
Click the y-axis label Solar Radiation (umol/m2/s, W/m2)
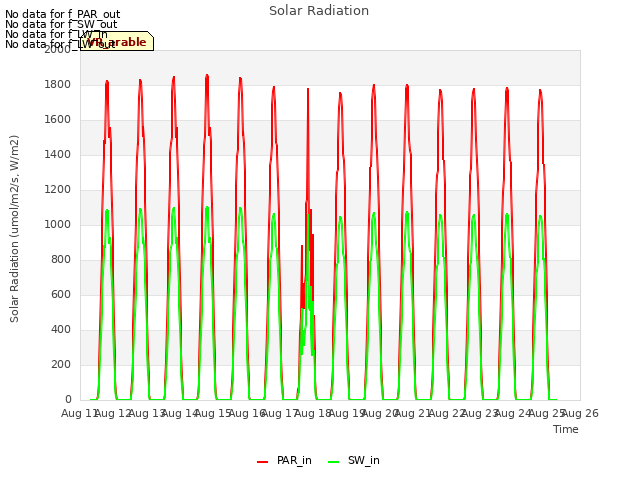pyautogui.click(x=14, y=229)
